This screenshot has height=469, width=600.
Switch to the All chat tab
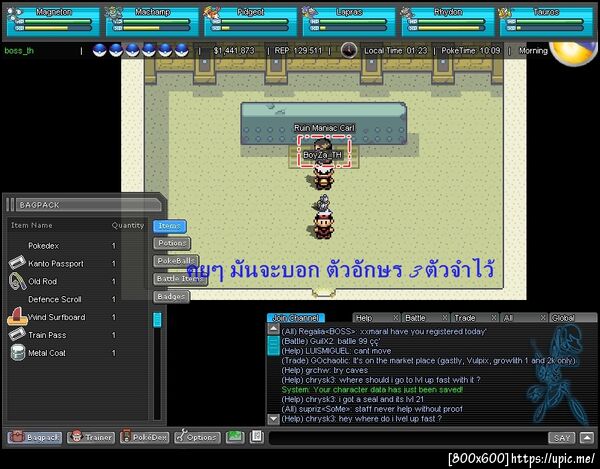[x=520, y=318]
